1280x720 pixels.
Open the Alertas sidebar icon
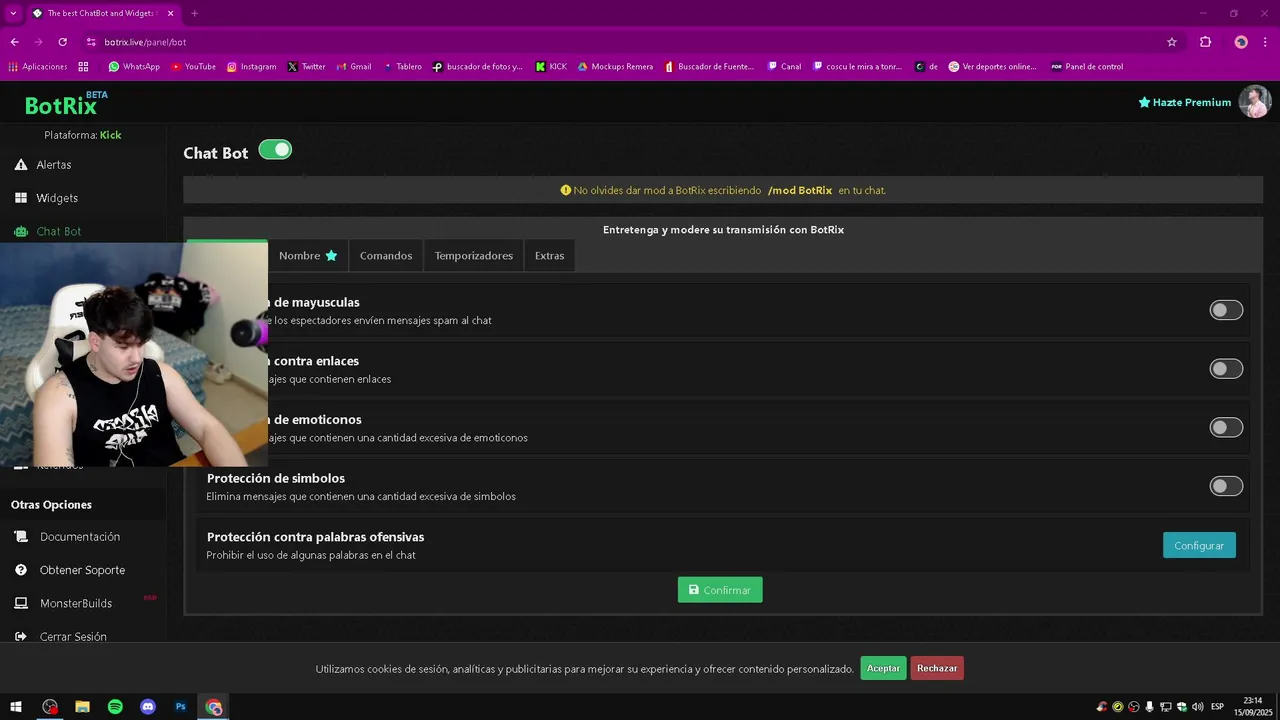pyautogui.click(x=21, y=164)
